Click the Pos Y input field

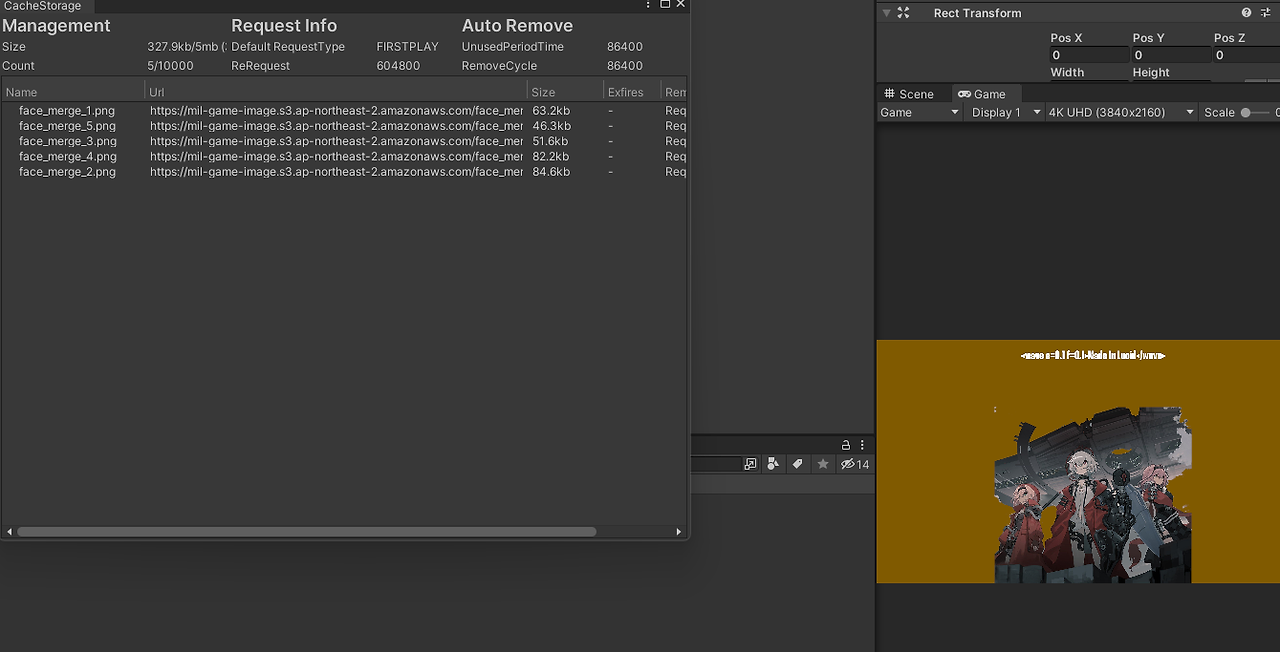(x=1169, y=55)
